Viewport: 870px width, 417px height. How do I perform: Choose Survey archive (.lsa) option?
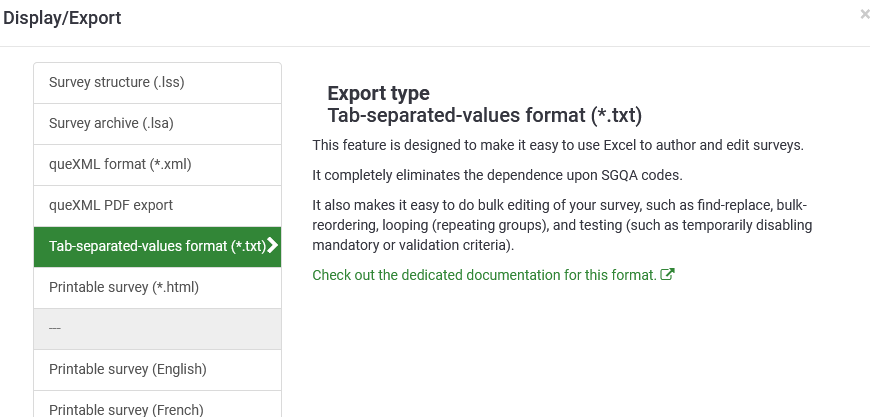pos(157,124)
